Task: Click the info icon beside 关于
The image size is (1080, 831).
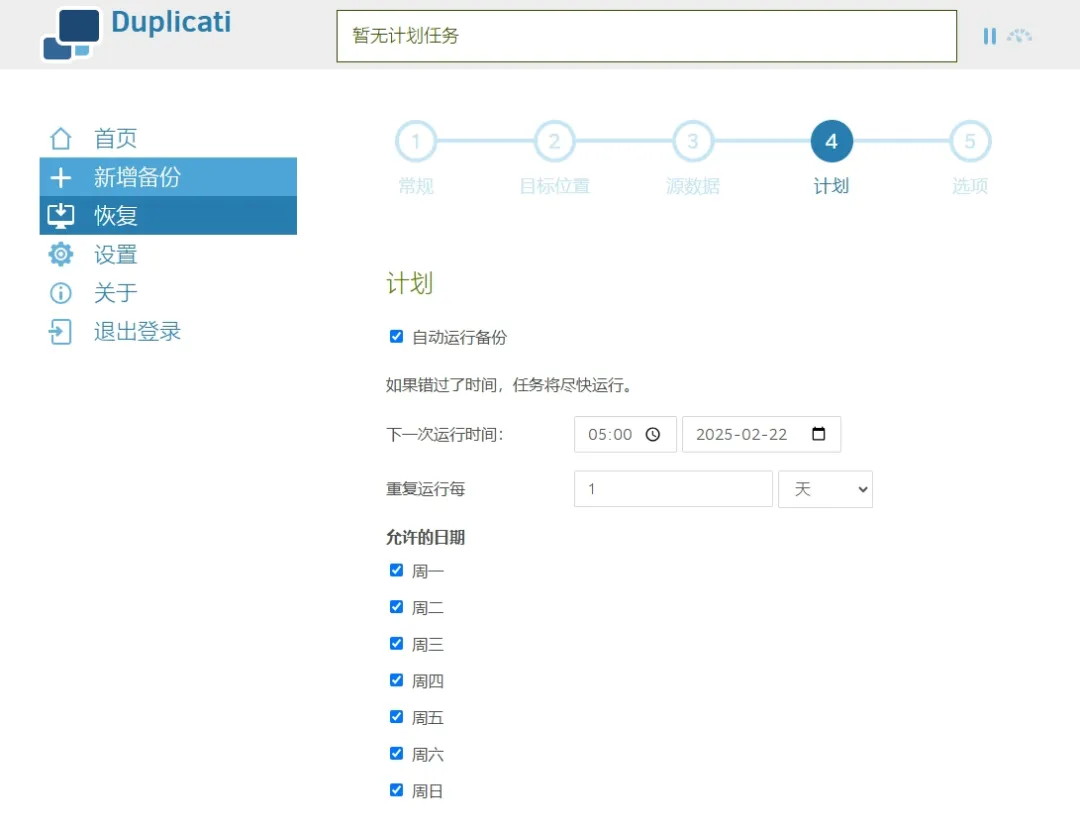Action: pyautogui.click(x=61, y=293)
